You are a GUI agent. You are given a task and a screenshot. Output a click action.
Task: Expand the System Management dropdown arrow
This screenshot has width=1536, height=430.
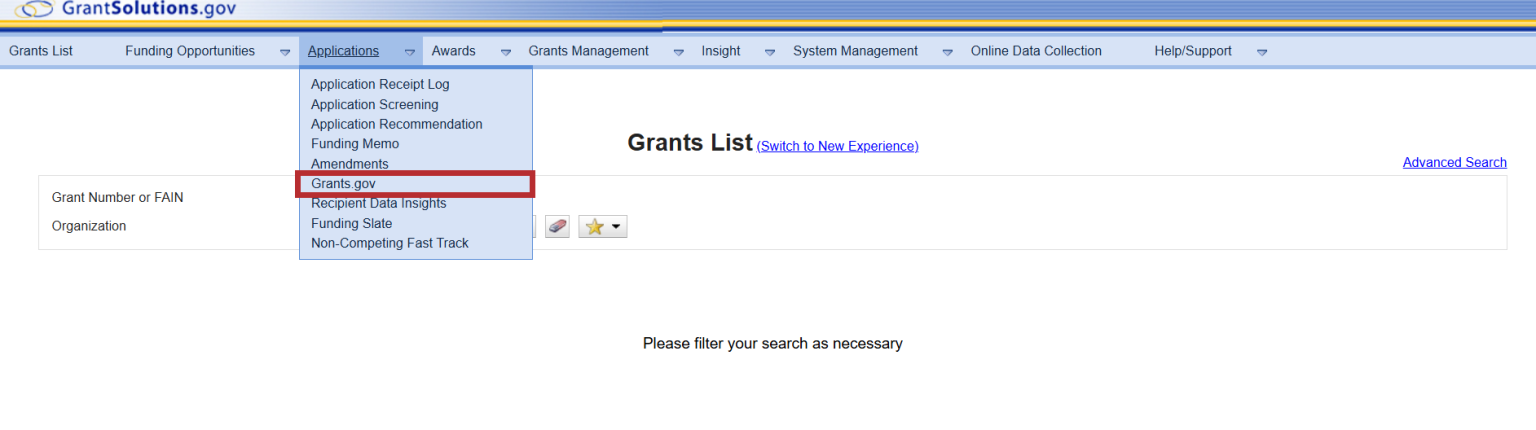947,52
